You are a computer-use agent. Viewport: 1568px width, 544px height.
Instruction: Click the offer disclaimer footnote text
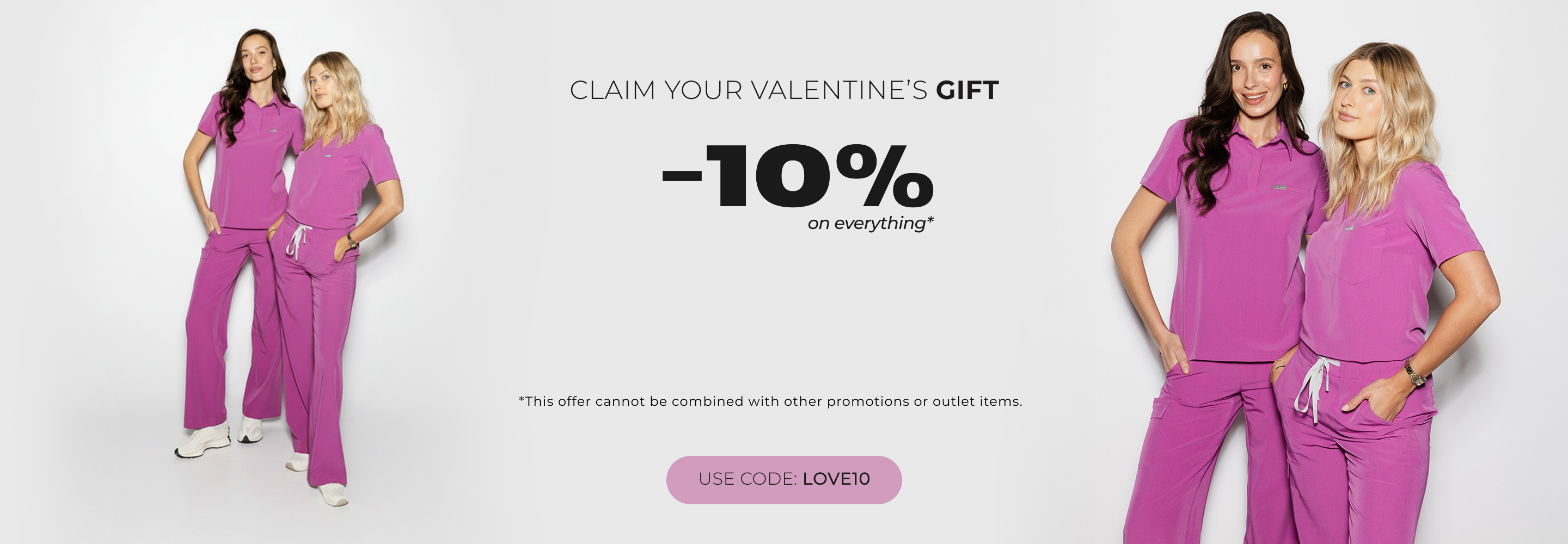coord(770,401)
